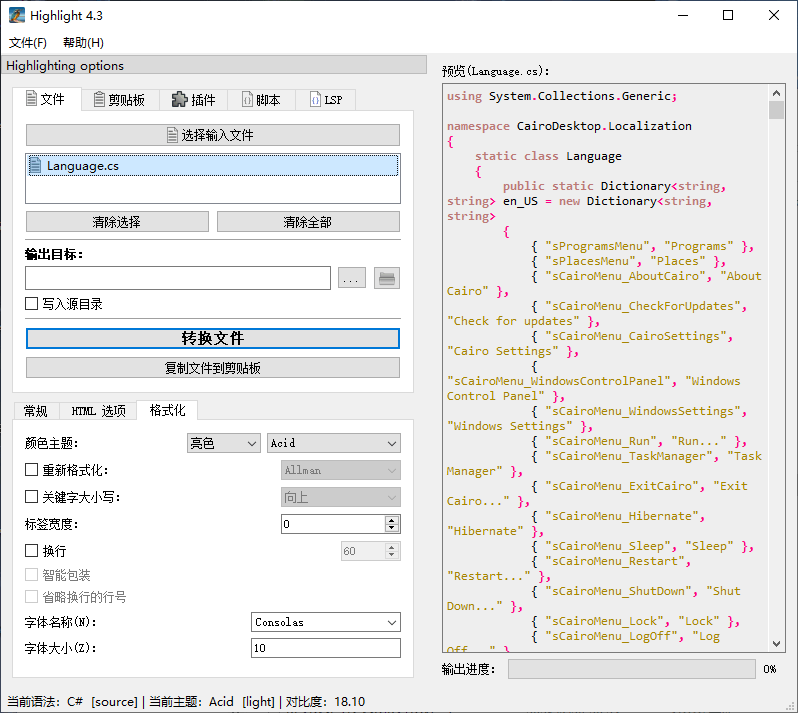Switch to the 脚本 tab
The width and height of the screenshot is (798, 713).
pyautogui.click(x=261, y=99)
